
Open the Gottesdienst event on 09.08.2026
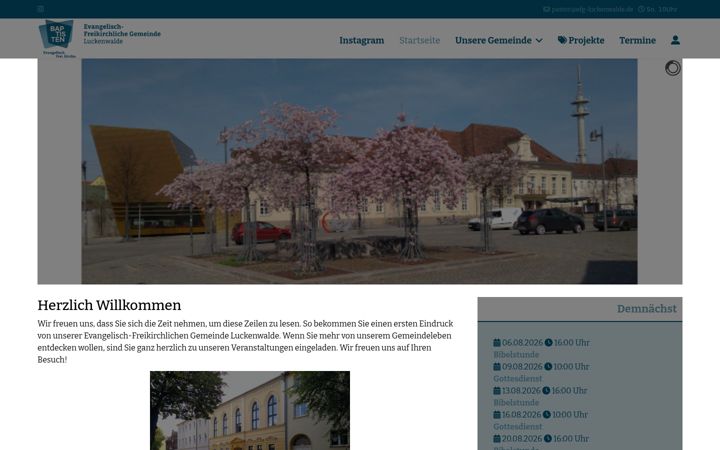coord(518,378)
